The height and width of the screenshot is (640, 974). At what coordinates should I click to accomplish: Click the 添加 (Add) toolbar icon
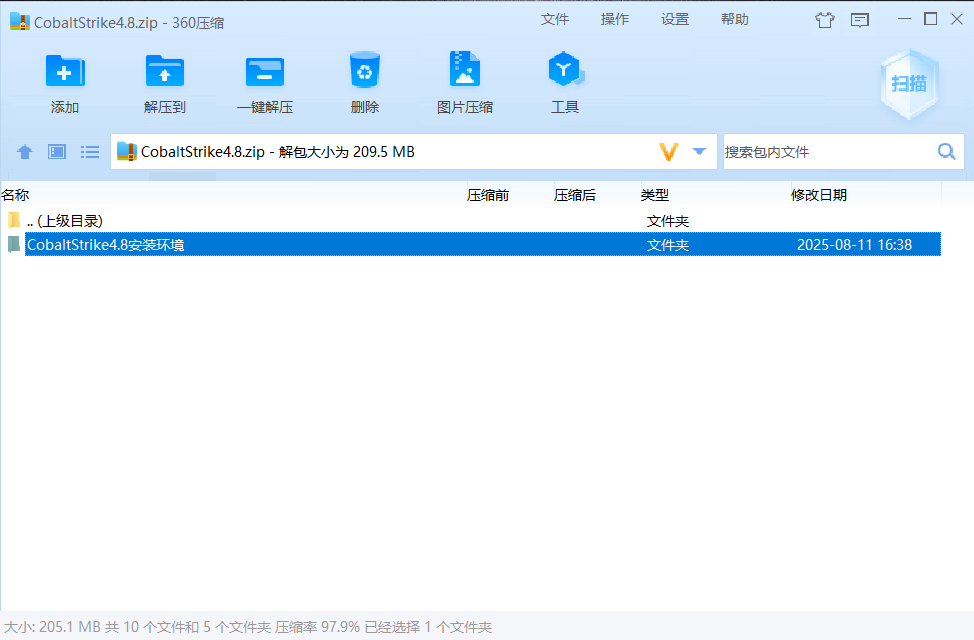tap(65, 71)
